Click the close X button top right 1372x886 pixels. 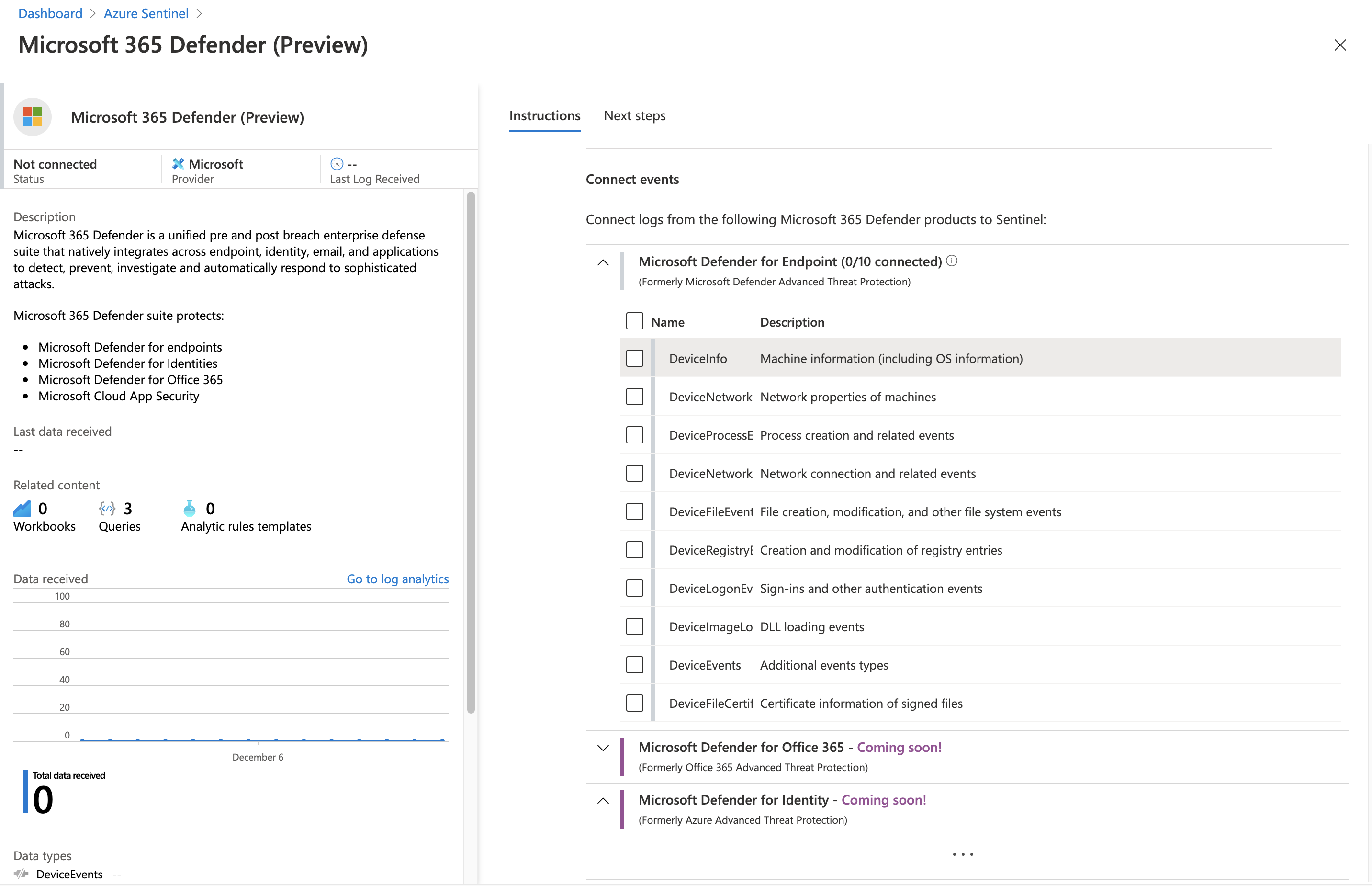pos(1340,45)
